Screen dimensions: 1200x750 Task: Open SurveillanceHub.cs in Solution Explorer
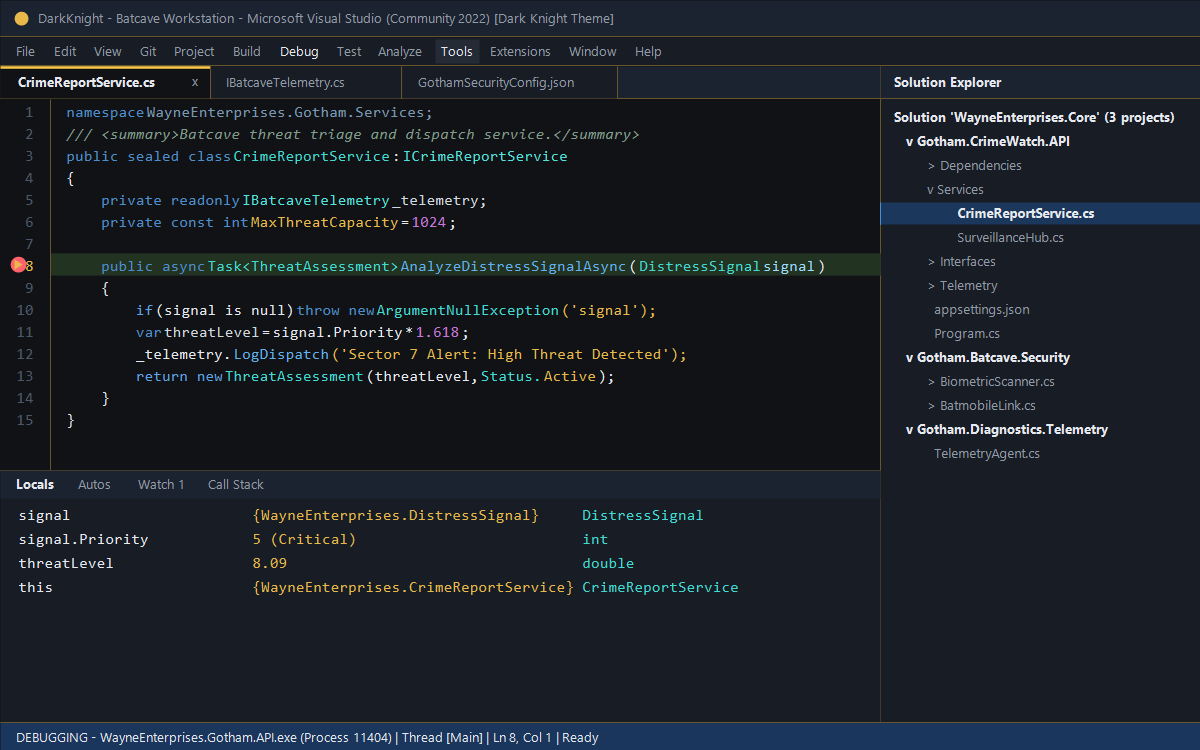pyautogui.click(x=1010, y=237)
